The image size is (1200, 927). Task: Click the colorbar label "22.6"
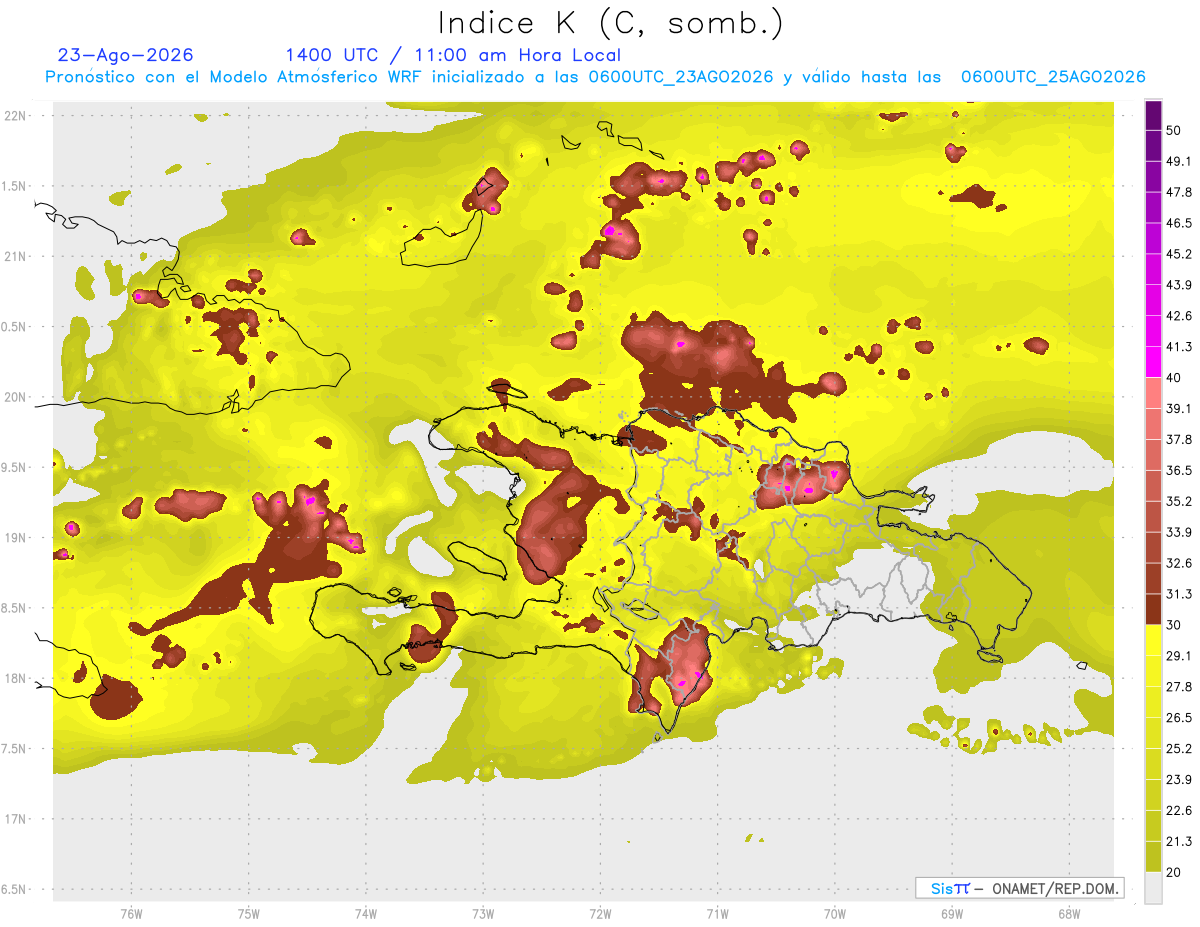[1178, 810]
